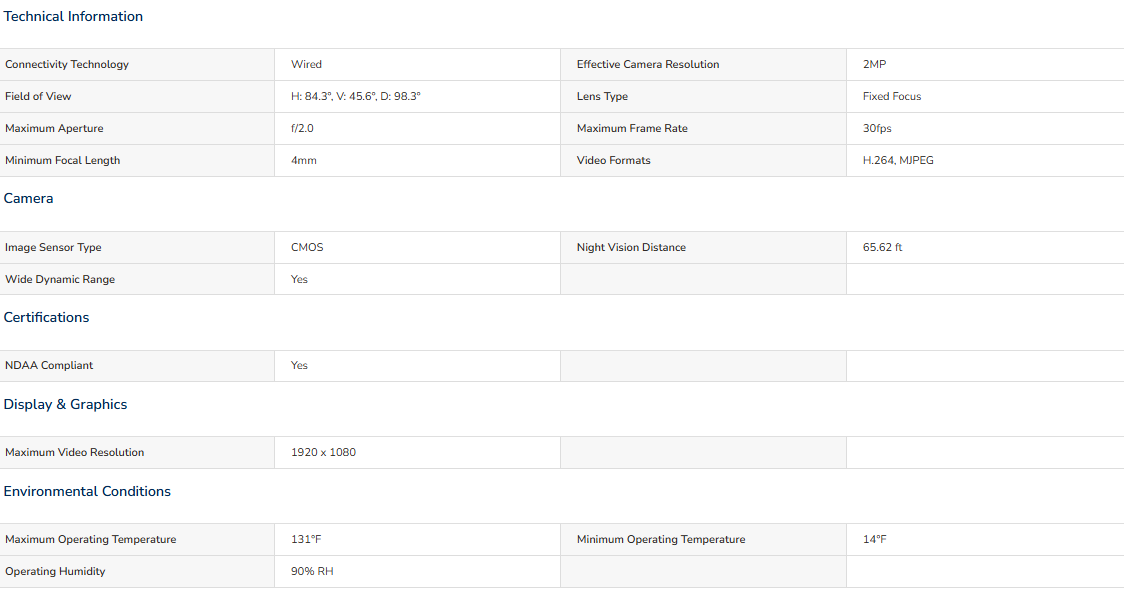Screen dimensions: 1124x592
Task: Click the 30fps frame rate value
Action: (877, 128)
